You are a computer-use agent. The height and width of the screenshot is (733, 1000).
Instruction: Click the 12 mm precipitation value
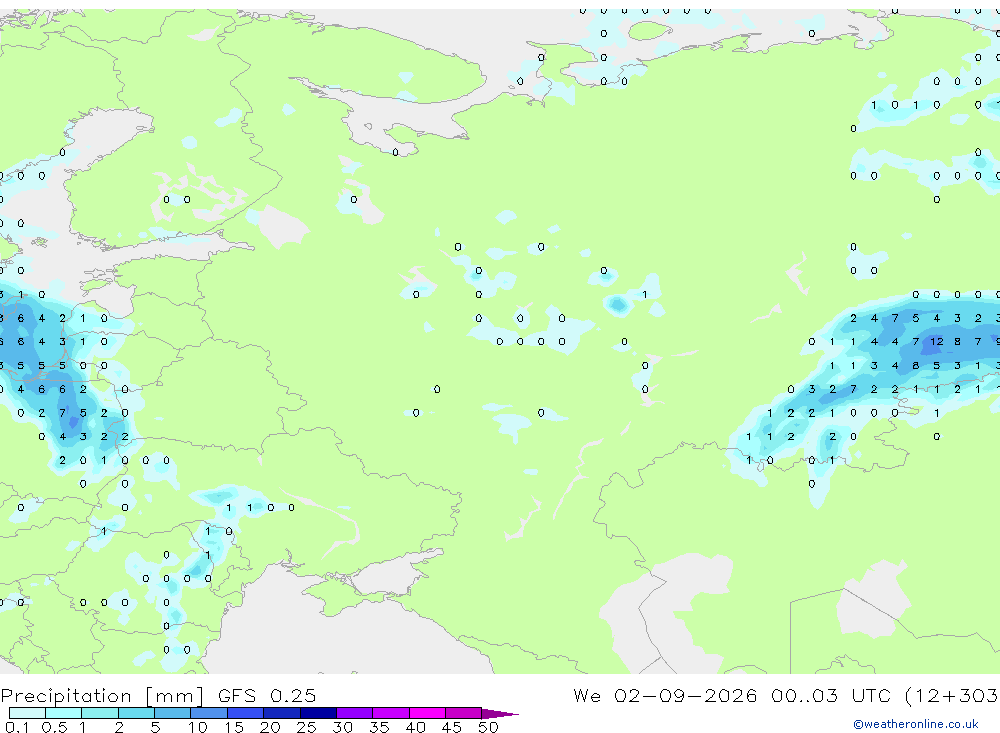click(x=936, y=342)
